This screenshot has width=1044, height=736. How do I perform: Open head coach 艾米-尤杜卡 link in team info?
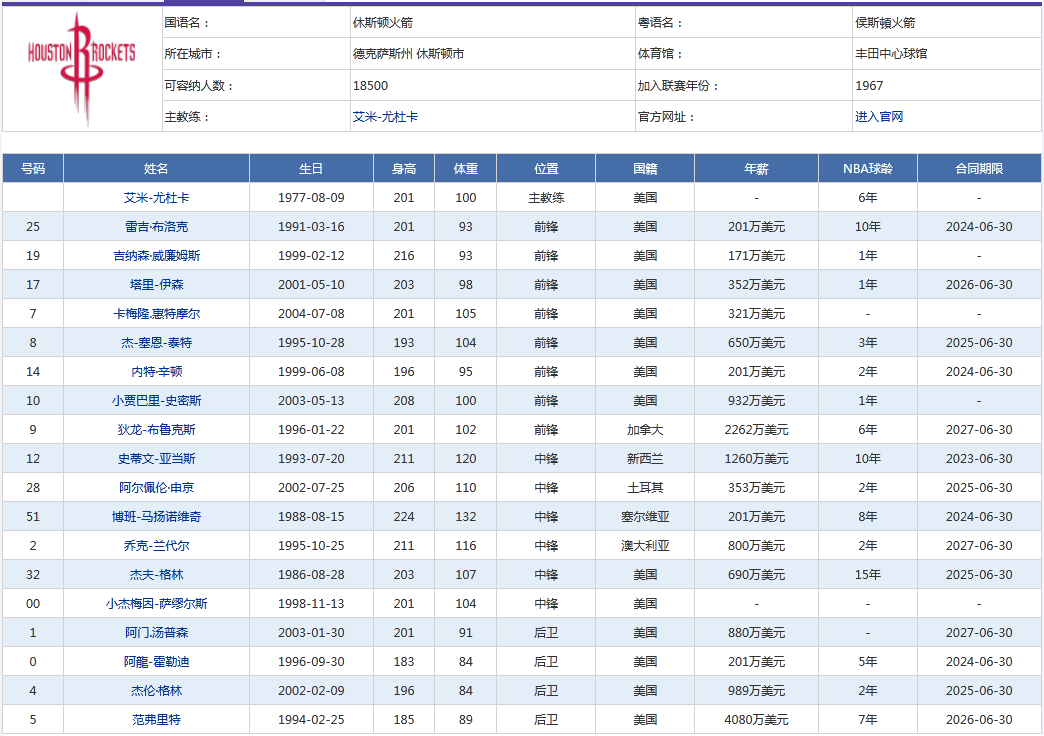tap(385, 117)
